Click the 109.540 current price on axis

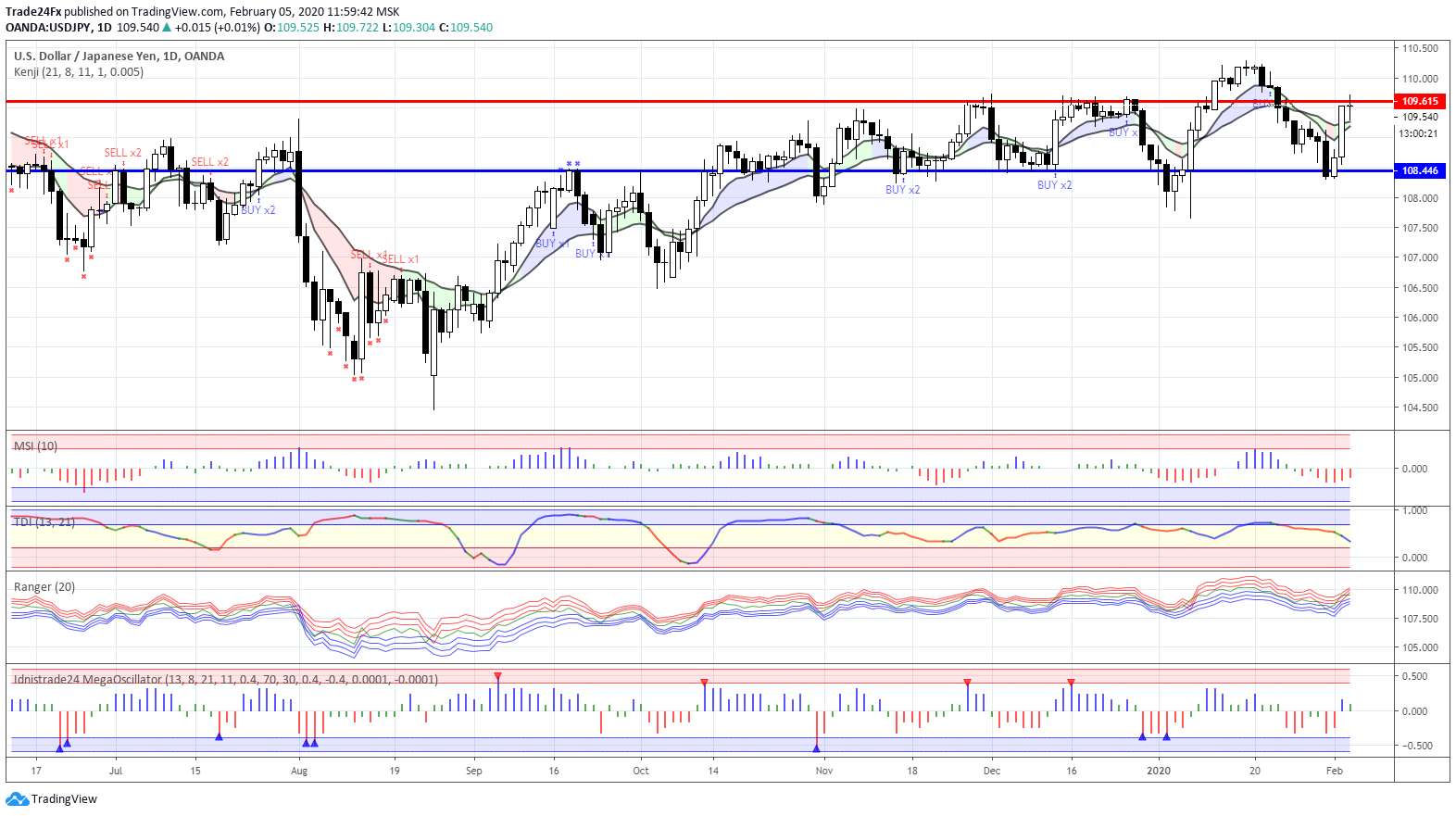(x=1420, y=117)
